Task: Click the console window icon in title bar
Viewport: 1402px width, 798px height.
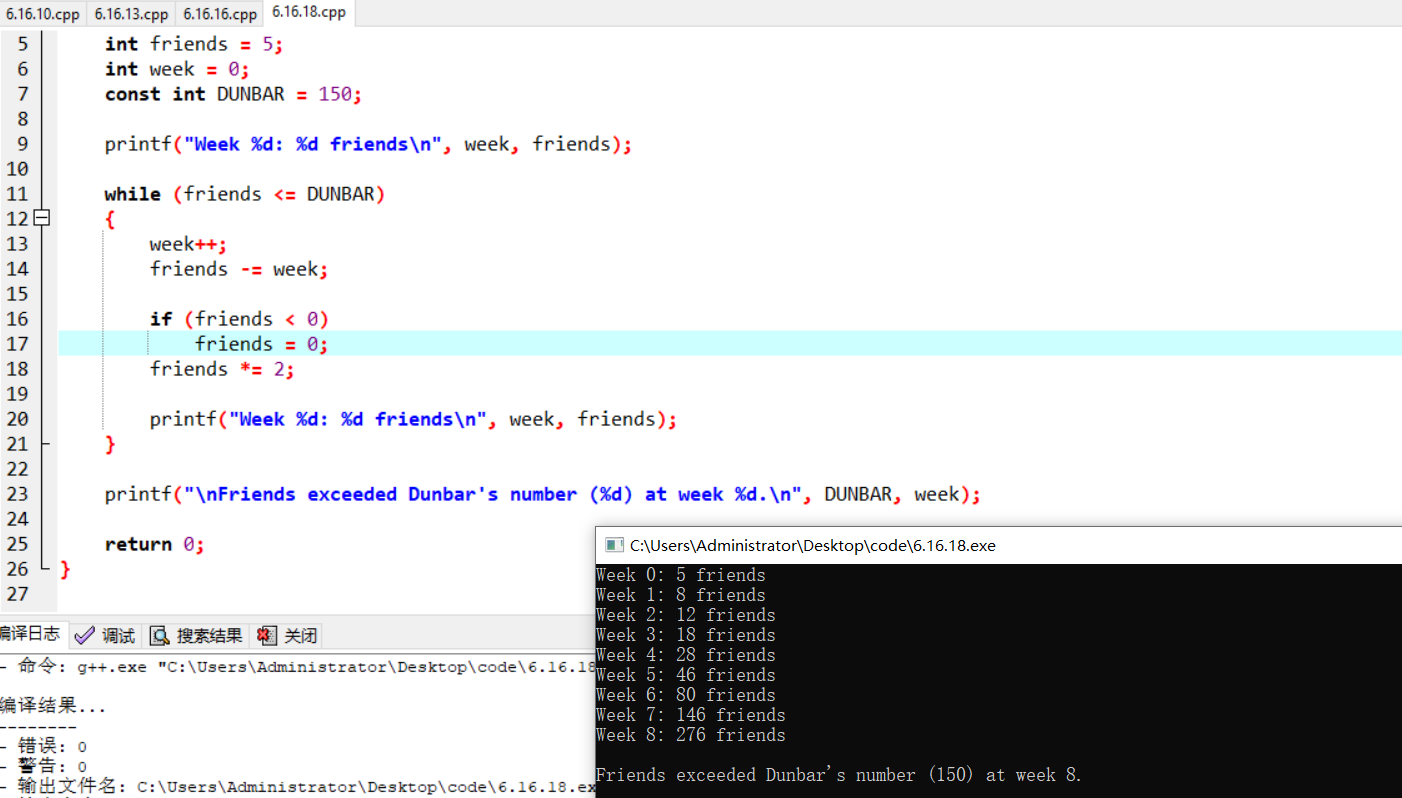Action: point(614,545)
